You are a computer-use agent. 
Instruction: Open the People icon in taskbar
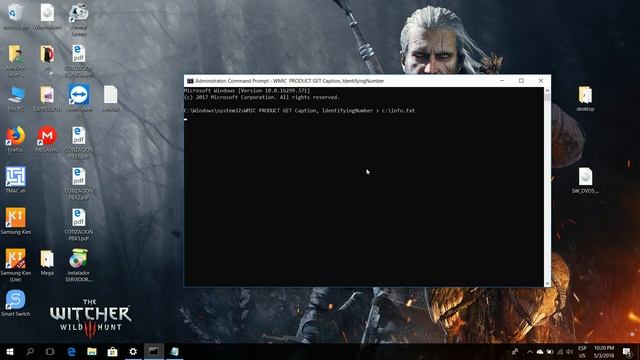pos(515,351)
